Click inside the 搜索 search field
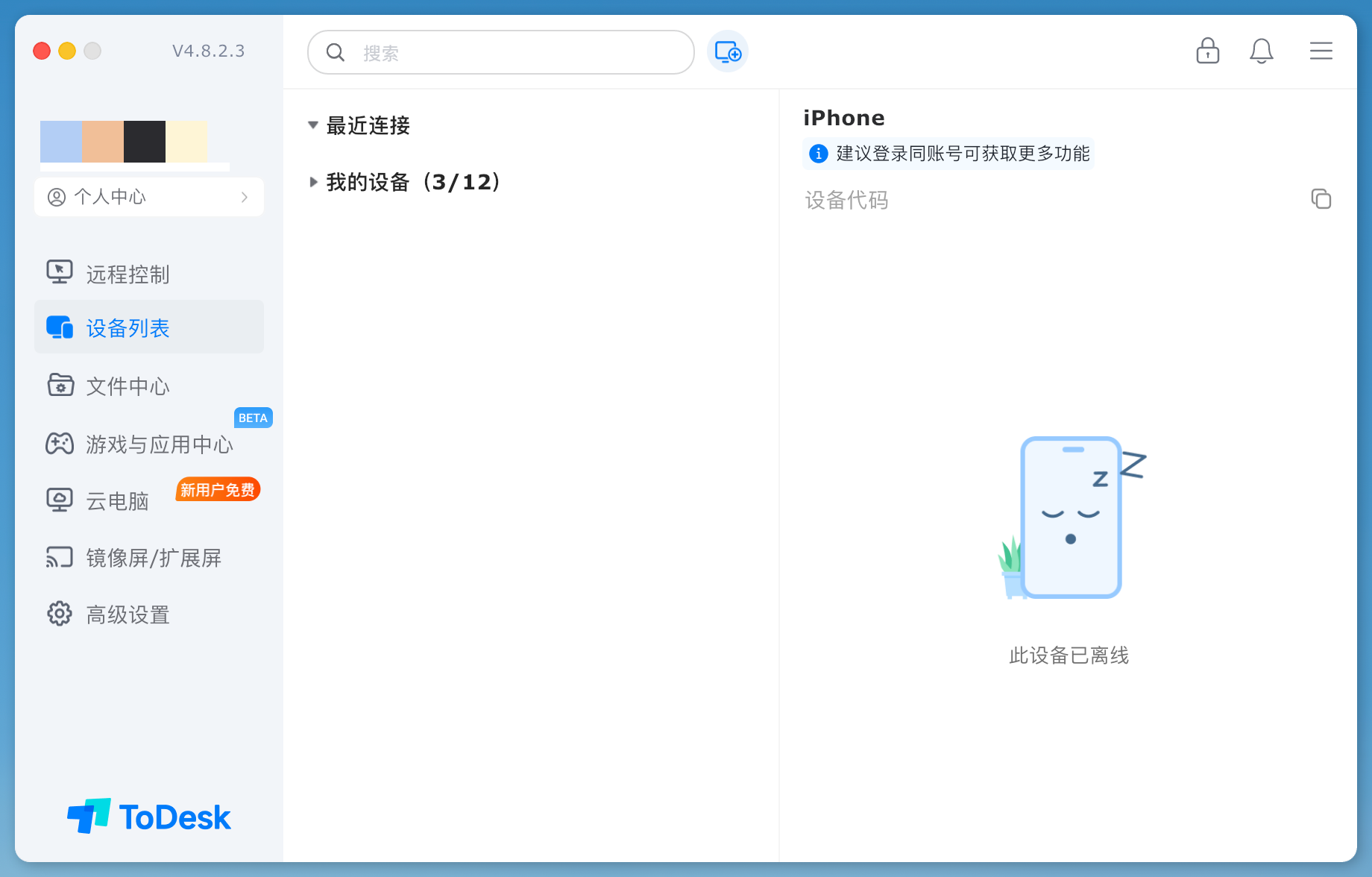1372x877 pixels. tap(500, 52)
